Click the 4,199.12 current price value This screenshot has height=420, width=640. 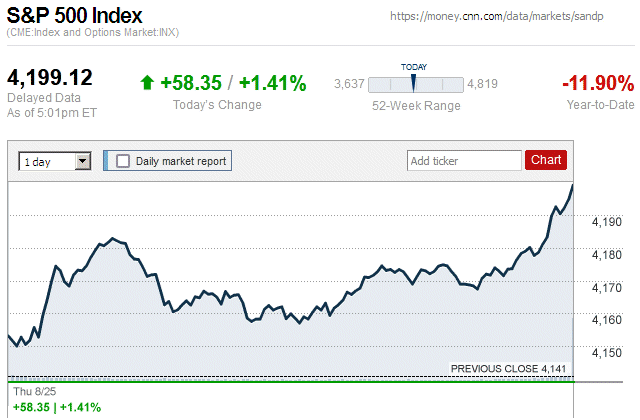pos(50,78)
